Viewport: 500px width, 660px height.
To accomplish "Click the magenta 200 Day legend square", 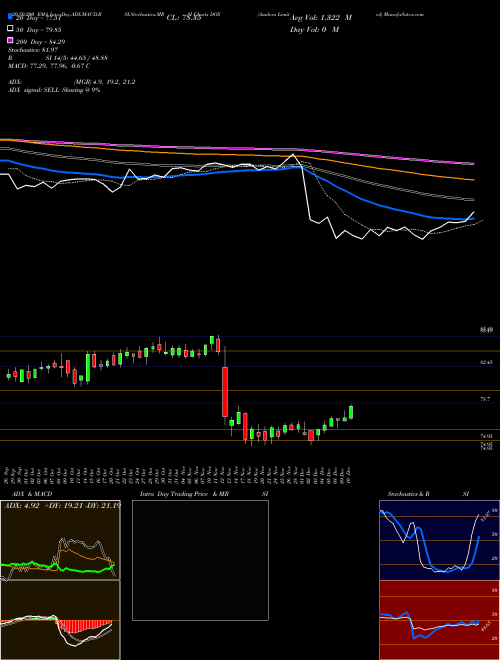I will [x=10, y=40].
